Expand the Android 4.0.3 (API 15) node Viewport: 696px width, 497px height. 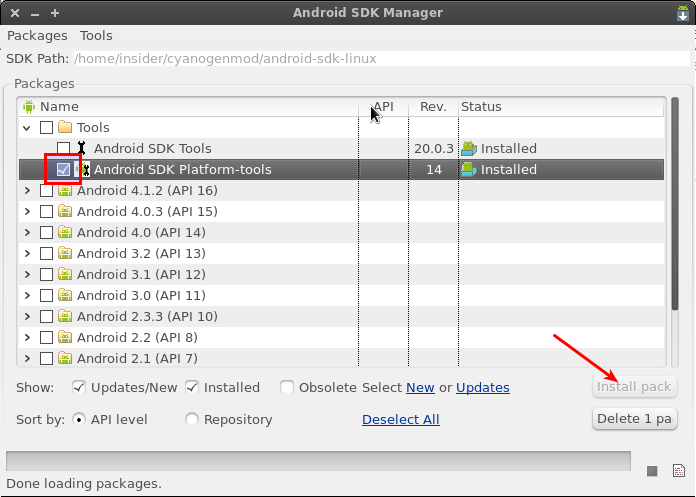[27, 211]
